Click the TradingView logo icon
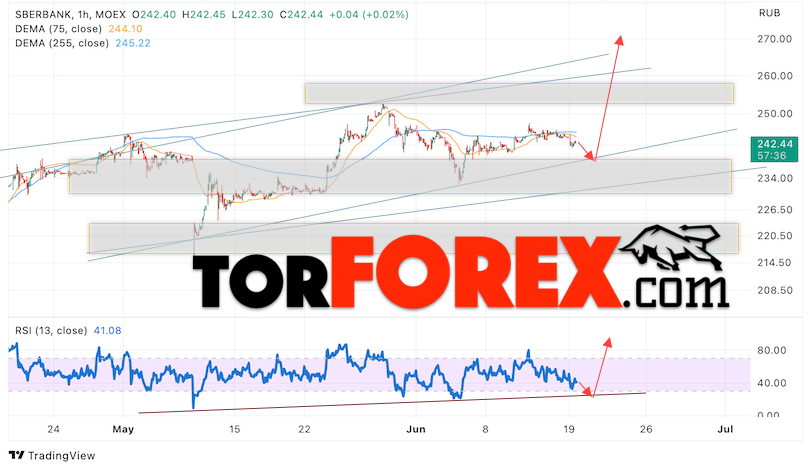This screenshot has height=470, width=811. point(17,456)
